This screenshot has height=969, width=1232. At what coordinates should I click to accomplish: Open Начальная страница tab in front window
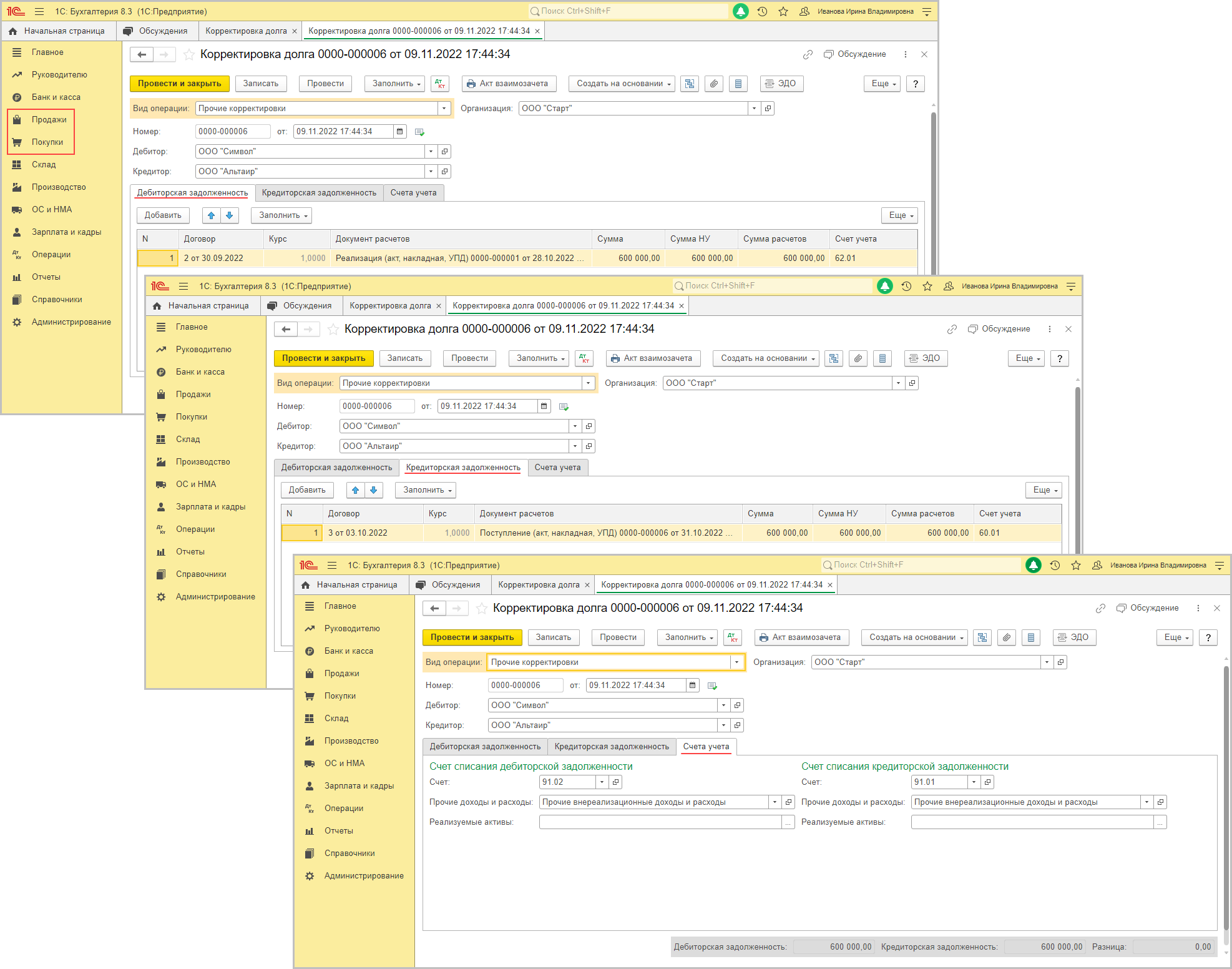pos(350,585)
